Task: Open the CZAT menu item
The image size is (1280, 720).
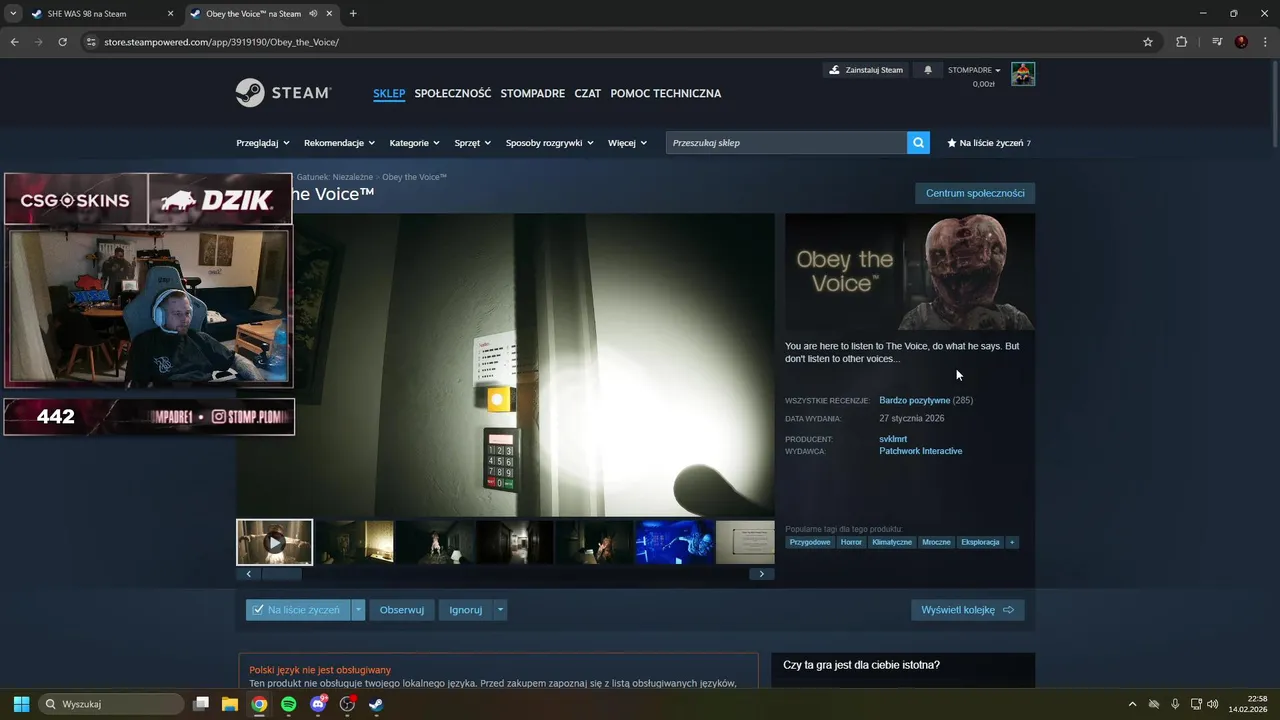Action: click(588, 93)
